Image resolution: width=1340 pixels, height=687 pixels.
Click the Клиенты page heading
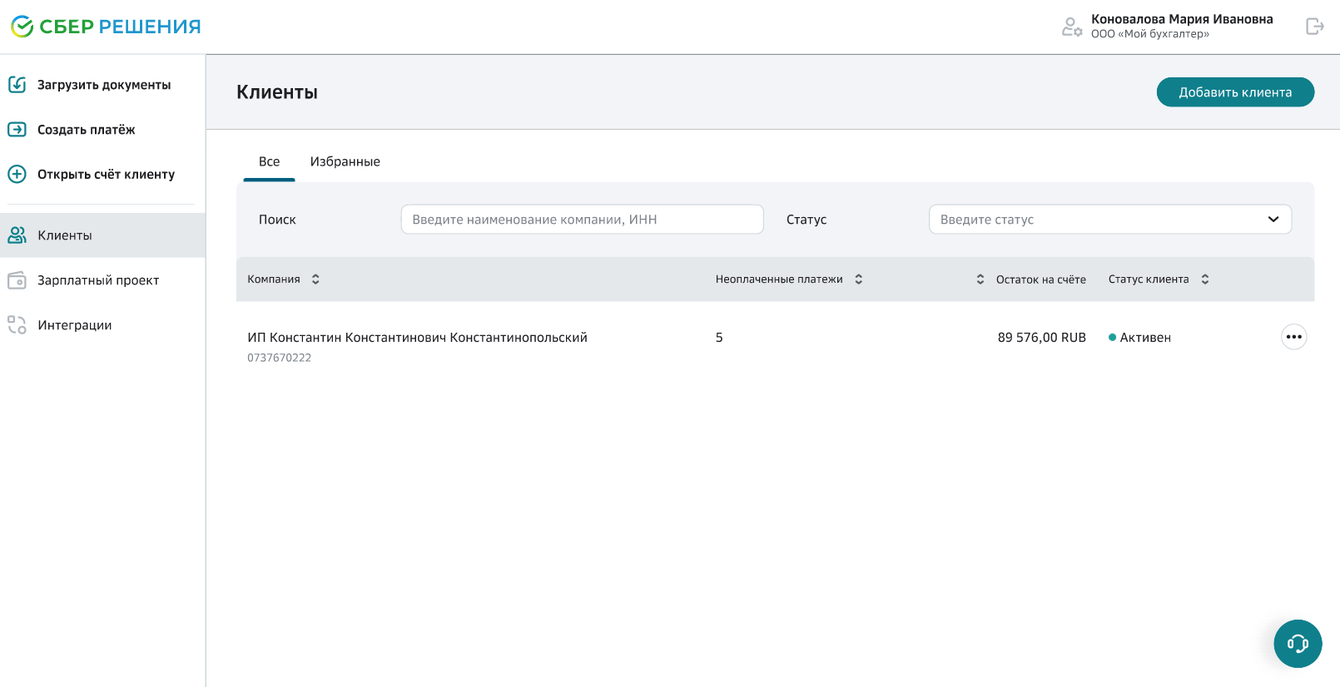277,92
